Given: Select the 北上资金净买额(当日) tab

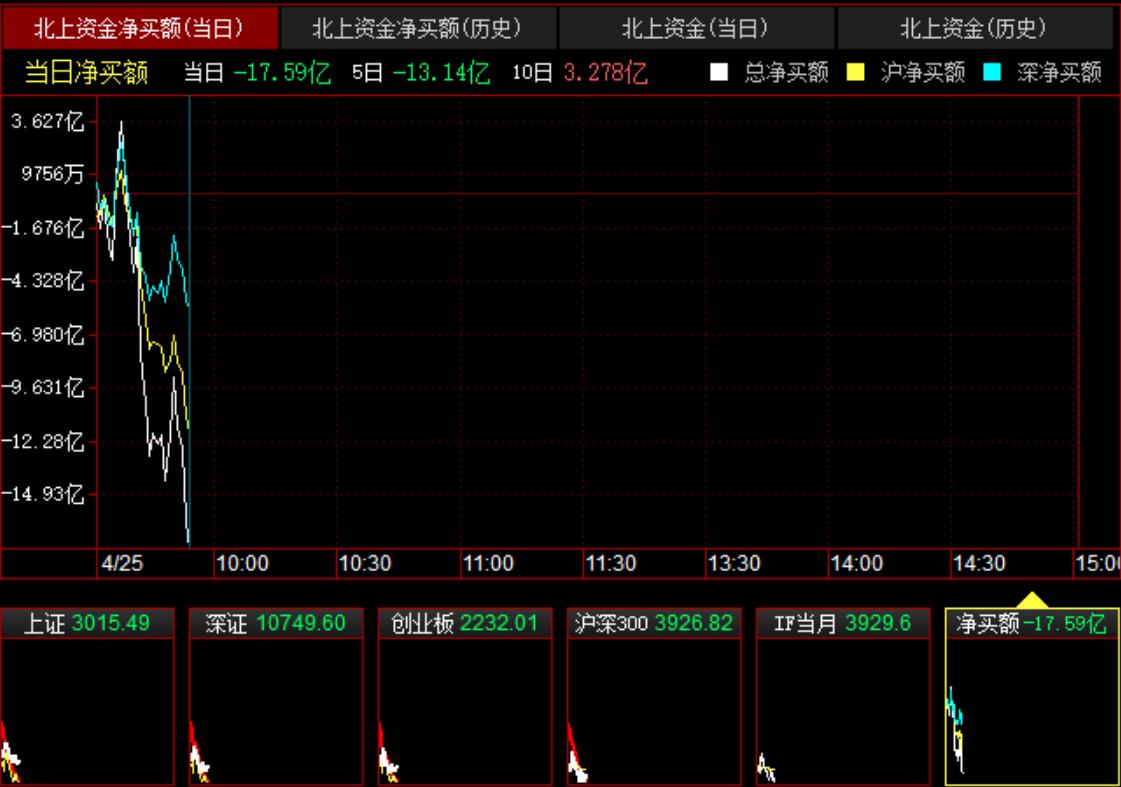Looking at the screenshot, I should [139, 28].
